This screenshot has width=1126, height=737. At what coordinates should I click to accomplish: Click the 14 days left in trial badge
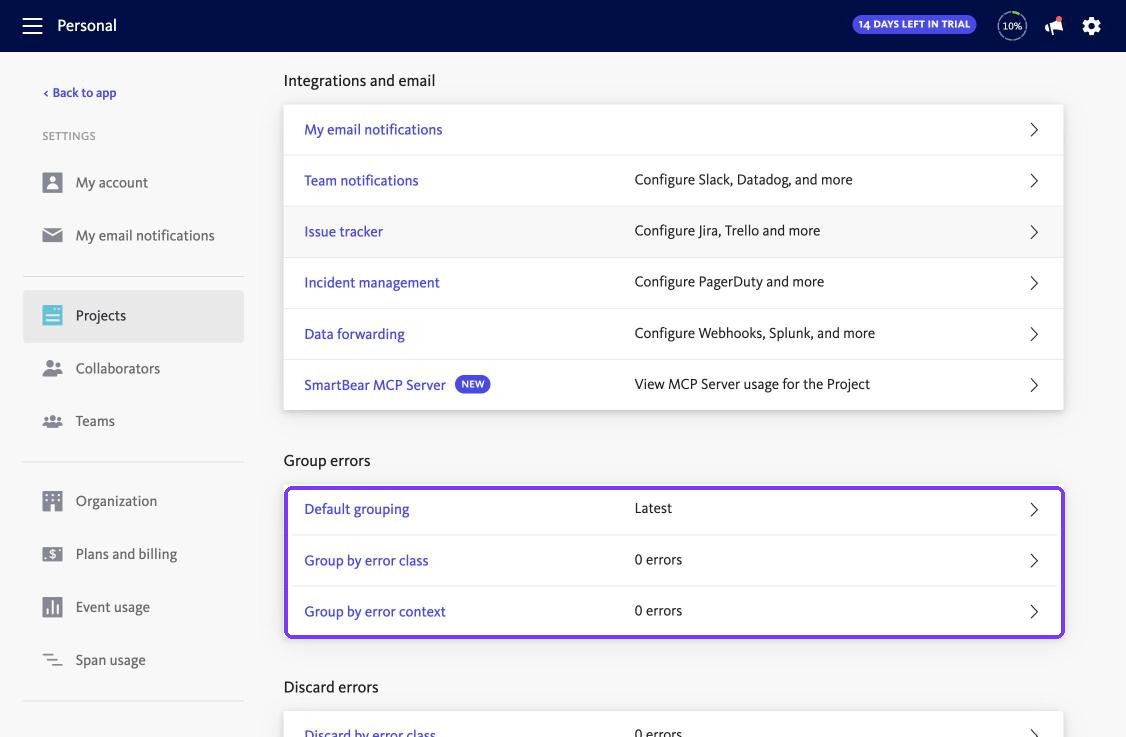pyautogui.click(x=914, y=24)
